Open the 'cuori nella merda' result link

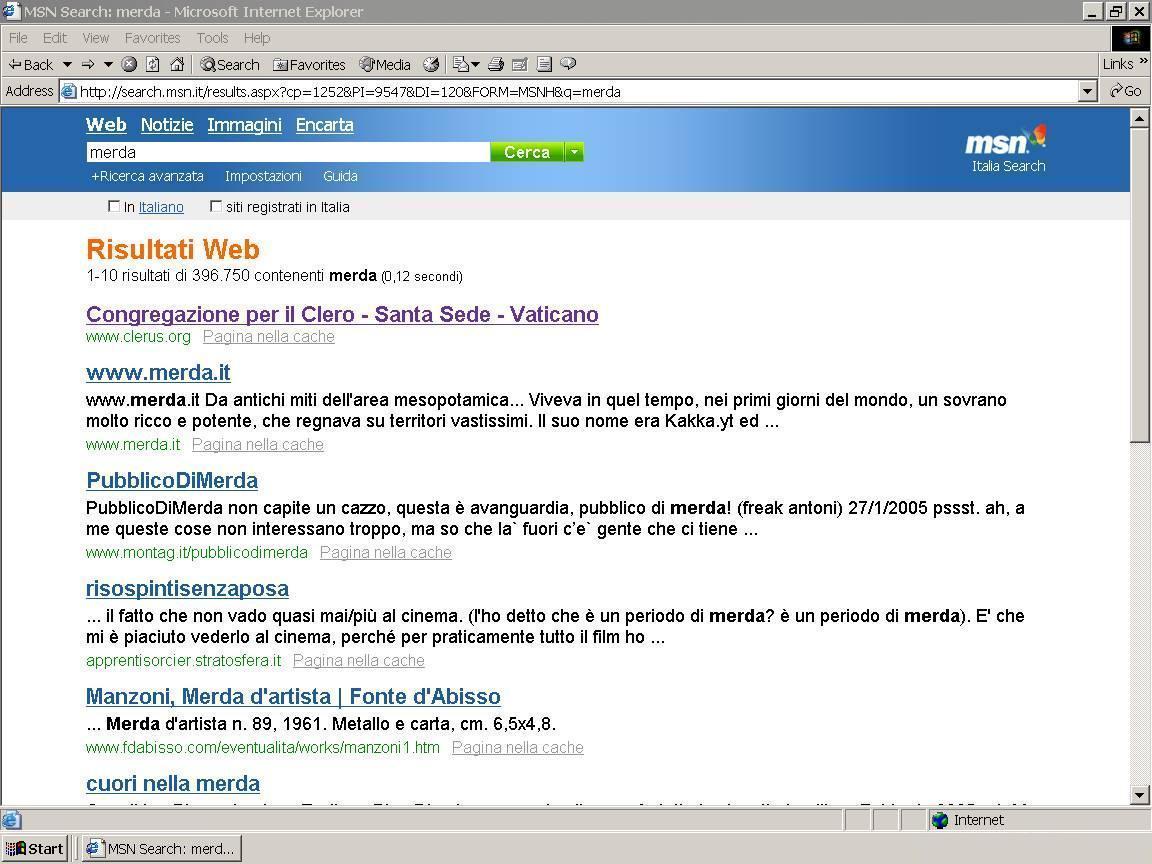(x=173, y=783)
